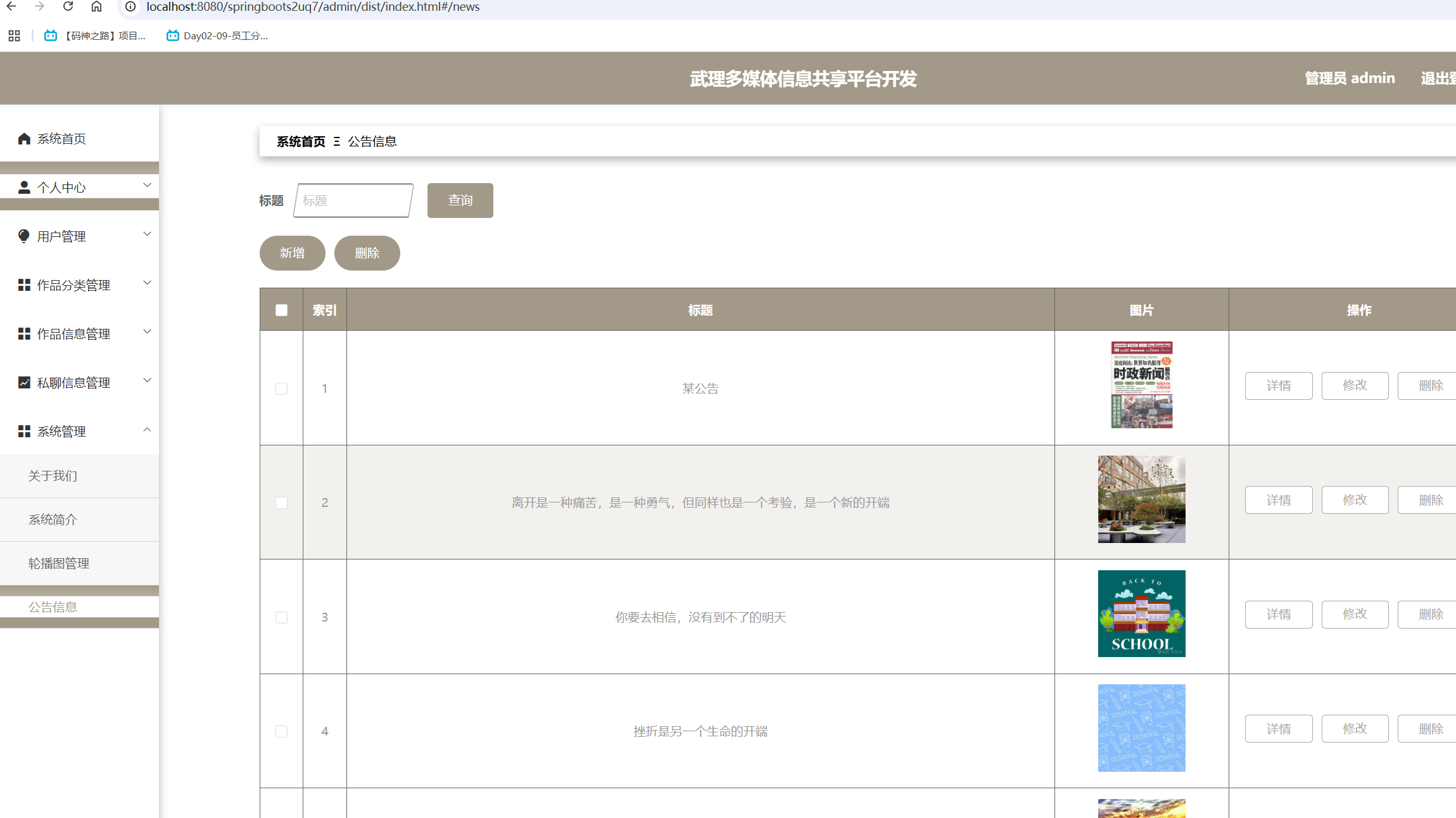
Task: Expand the 私聊信息管理 chevron
Action: click(147, 380)
